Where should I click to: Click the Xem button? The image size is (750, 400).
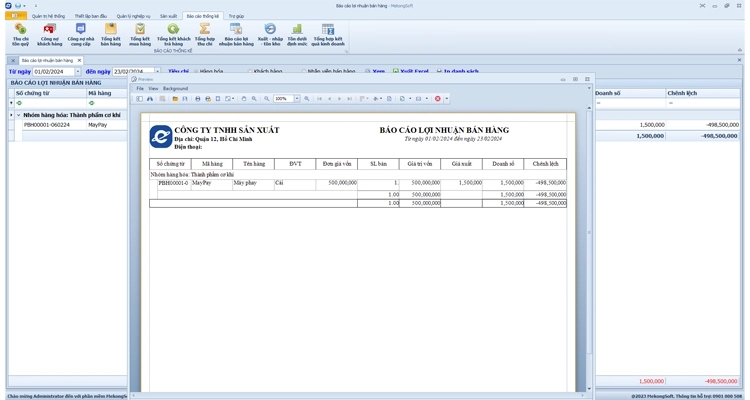tap(375, 72)
